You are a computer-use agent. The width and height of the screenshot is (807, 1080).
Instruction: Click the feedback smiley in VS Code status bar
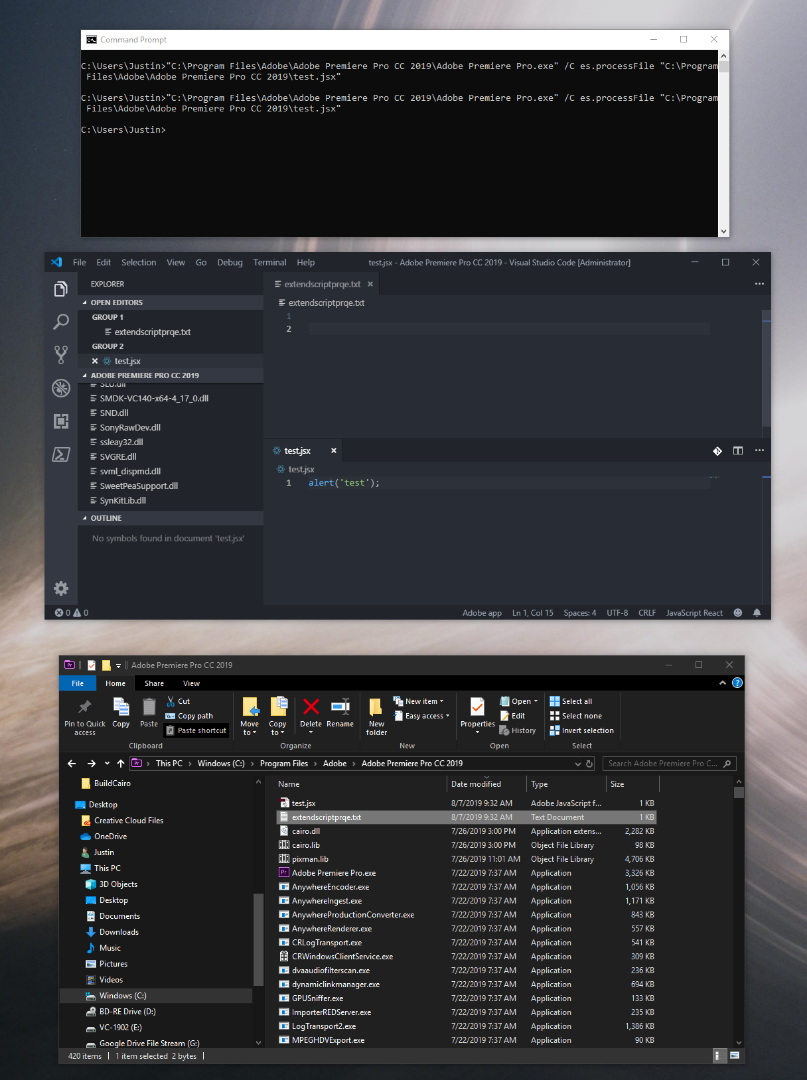tap(737, 612)
